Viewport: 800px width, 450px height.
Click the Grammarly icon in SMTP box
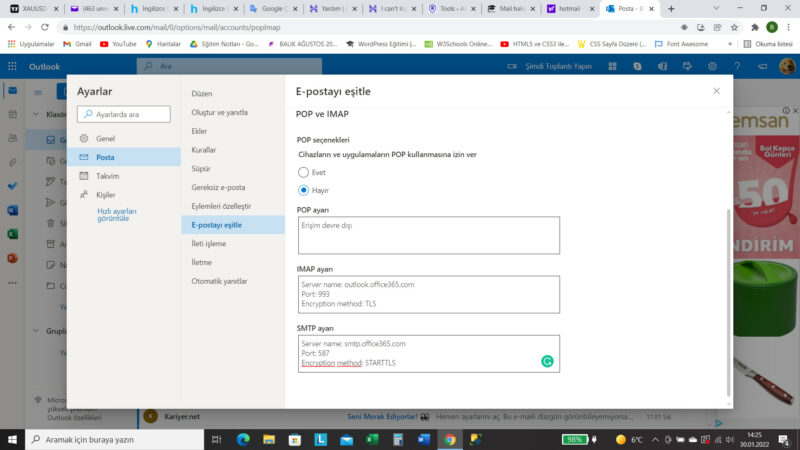coord(547,361)
